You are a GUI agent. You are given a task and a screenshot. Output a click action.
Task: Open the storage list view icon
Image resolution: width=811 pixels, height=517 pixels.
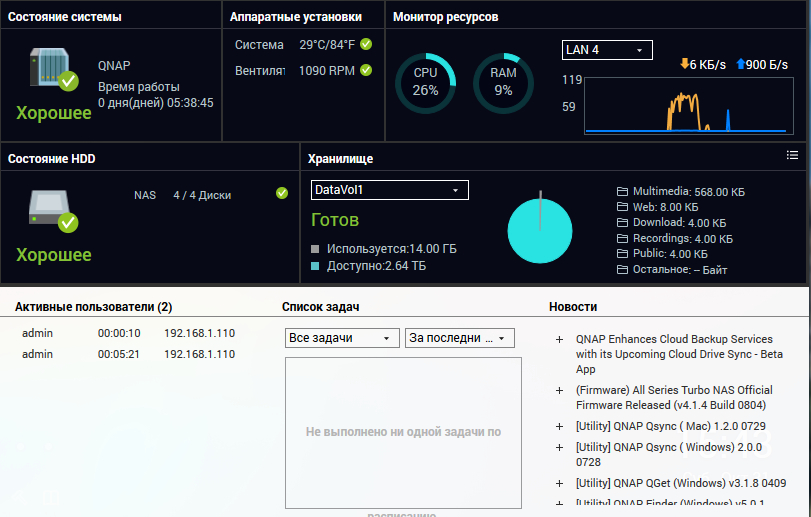tap(792, 155)
